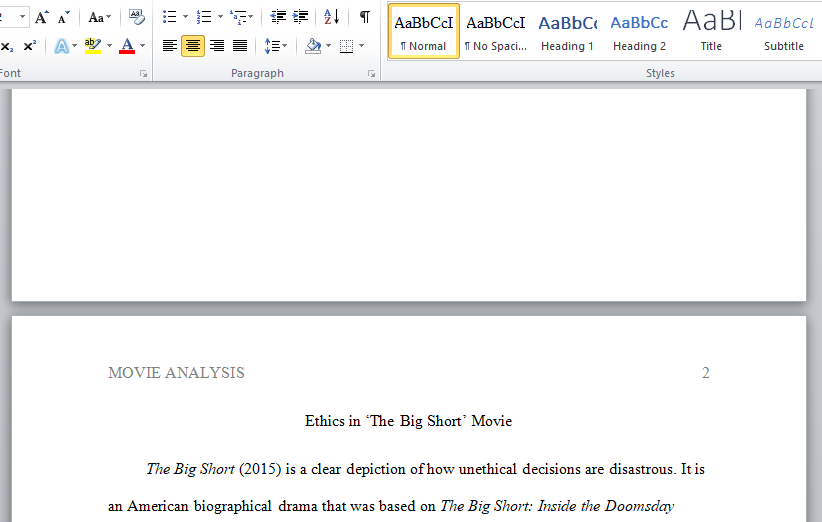This screenshot has width=822, height=522.
Task: Toggle Show/Hide paragraph marks
Action: (365, 17)
